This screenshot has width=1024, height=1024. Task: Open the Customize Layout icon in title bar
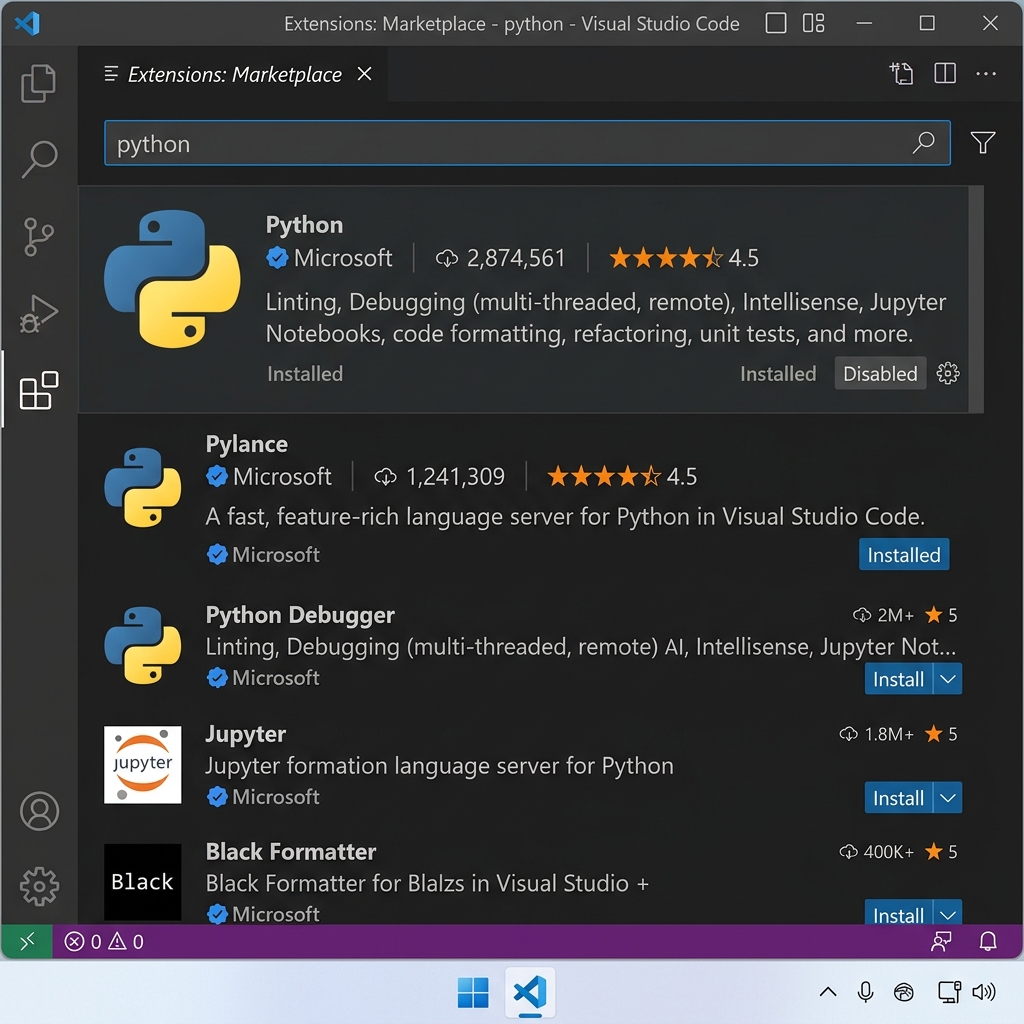pos(814,23)
